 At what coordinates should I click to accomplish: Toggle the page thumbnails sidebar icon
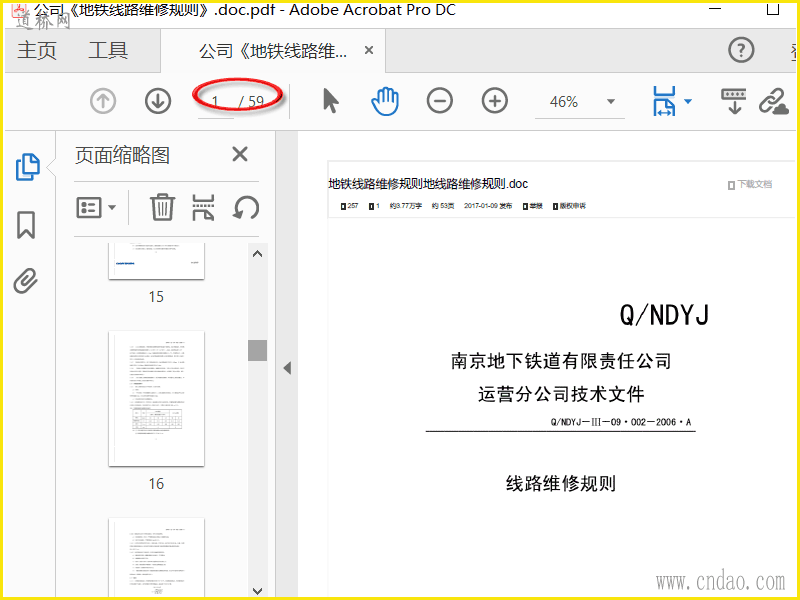click(x=27, y=167)
